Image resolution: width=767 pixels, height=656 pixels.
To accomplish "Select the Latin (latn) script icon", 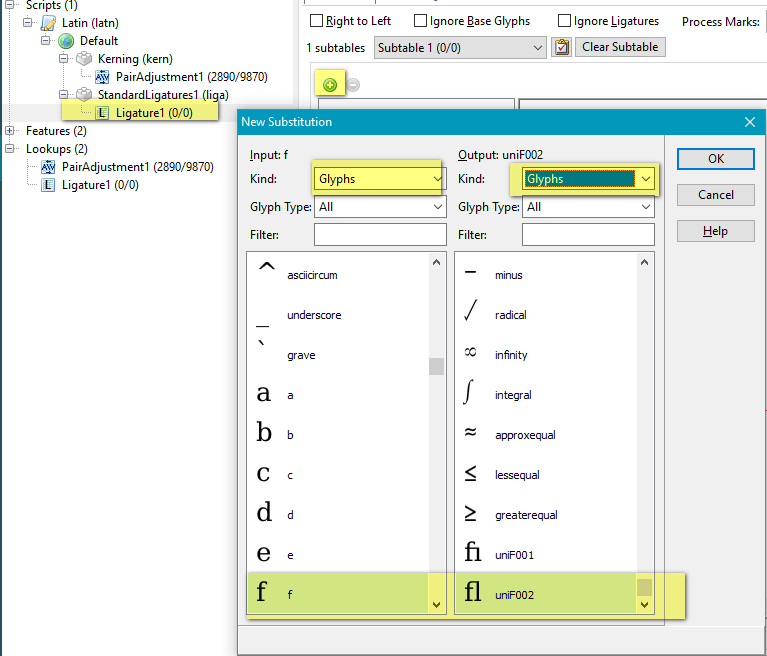I will [x=48, y=23].
